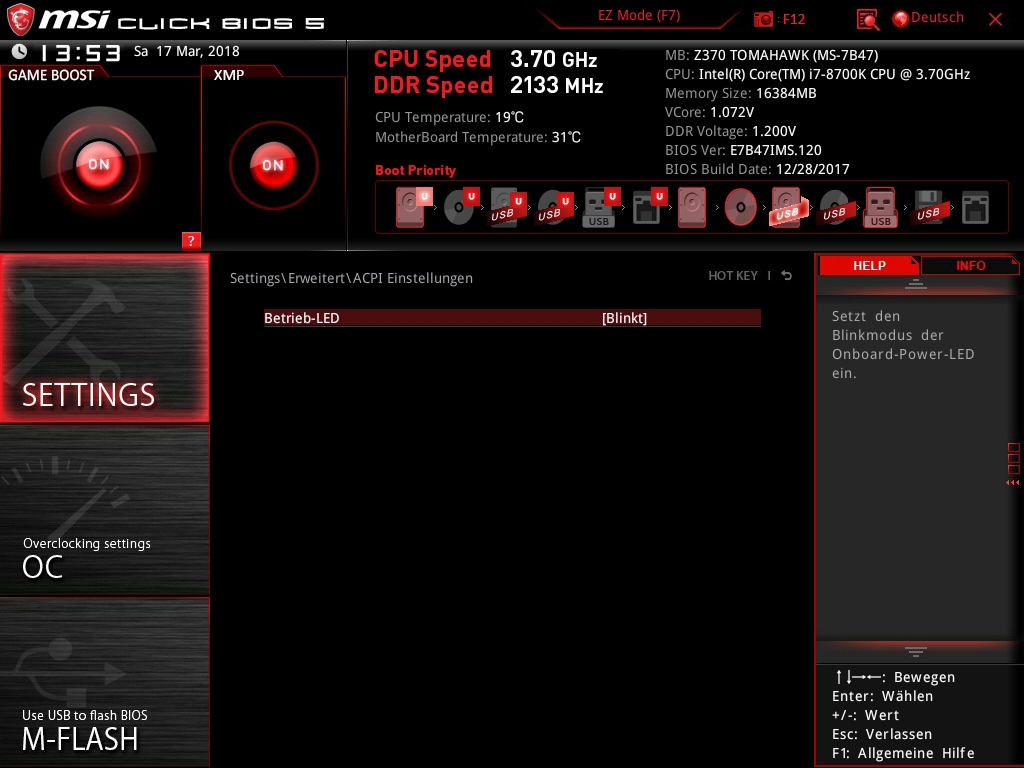Click the clock icon beside the time
1024x768 pixels.
[19, 51]
